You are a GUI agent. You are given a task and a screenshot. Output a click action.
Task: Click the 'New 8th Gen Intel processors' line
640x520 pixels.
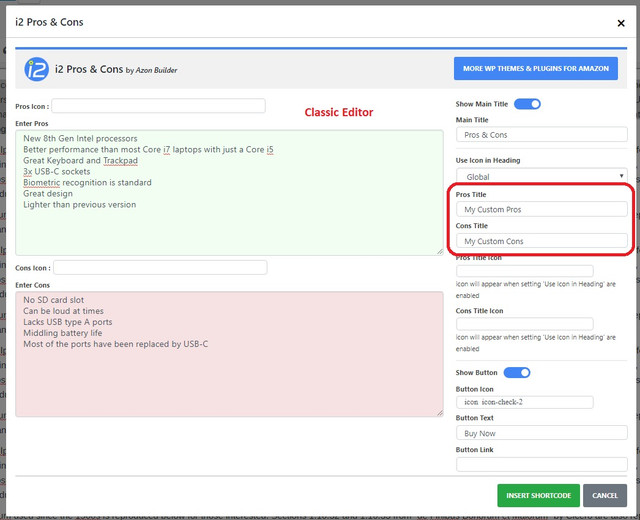(x=80, y=138)
